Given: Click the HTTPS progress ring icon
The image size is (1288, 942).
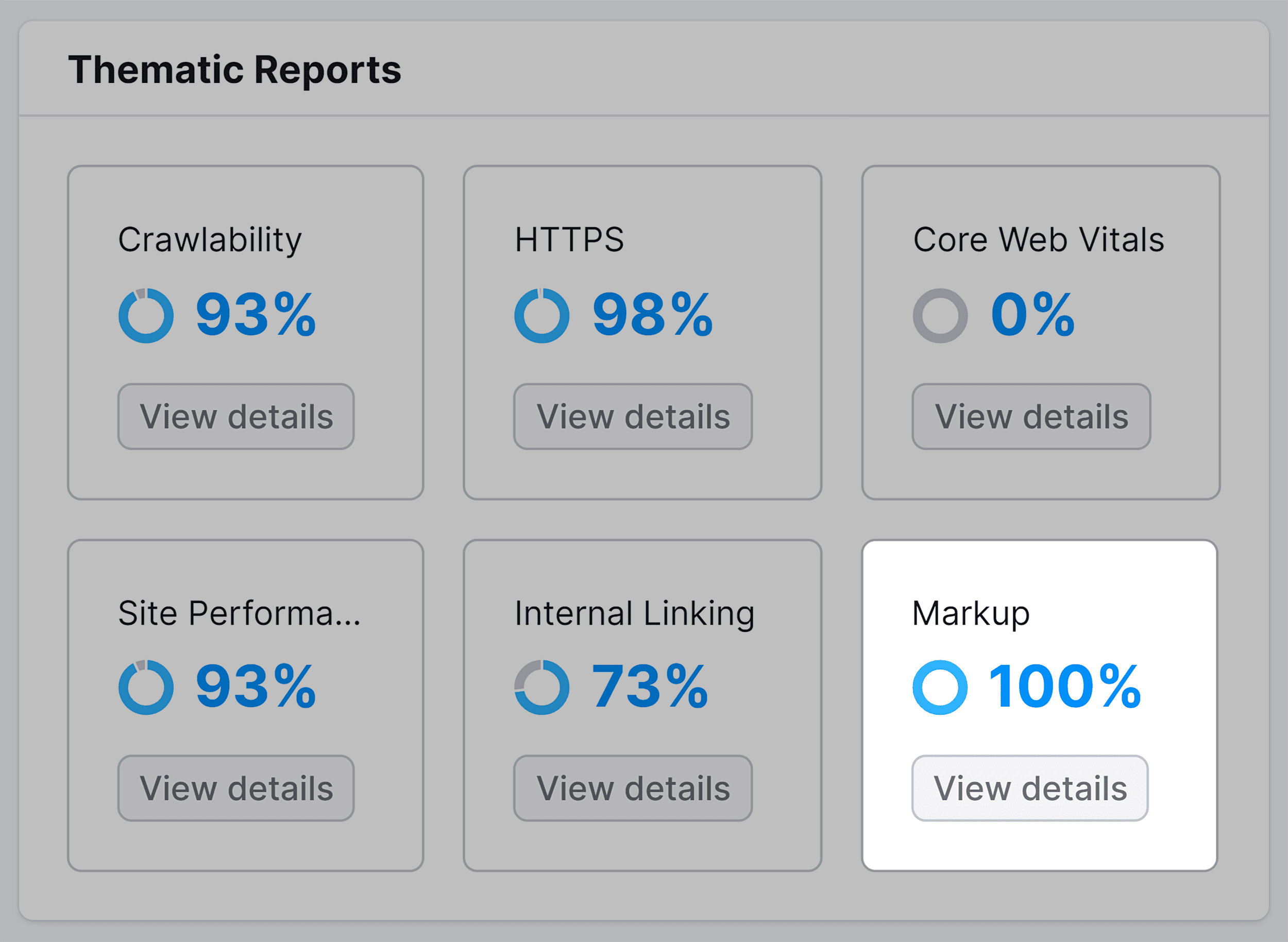Looking at the screenshot, I should [x=543, y=314].
